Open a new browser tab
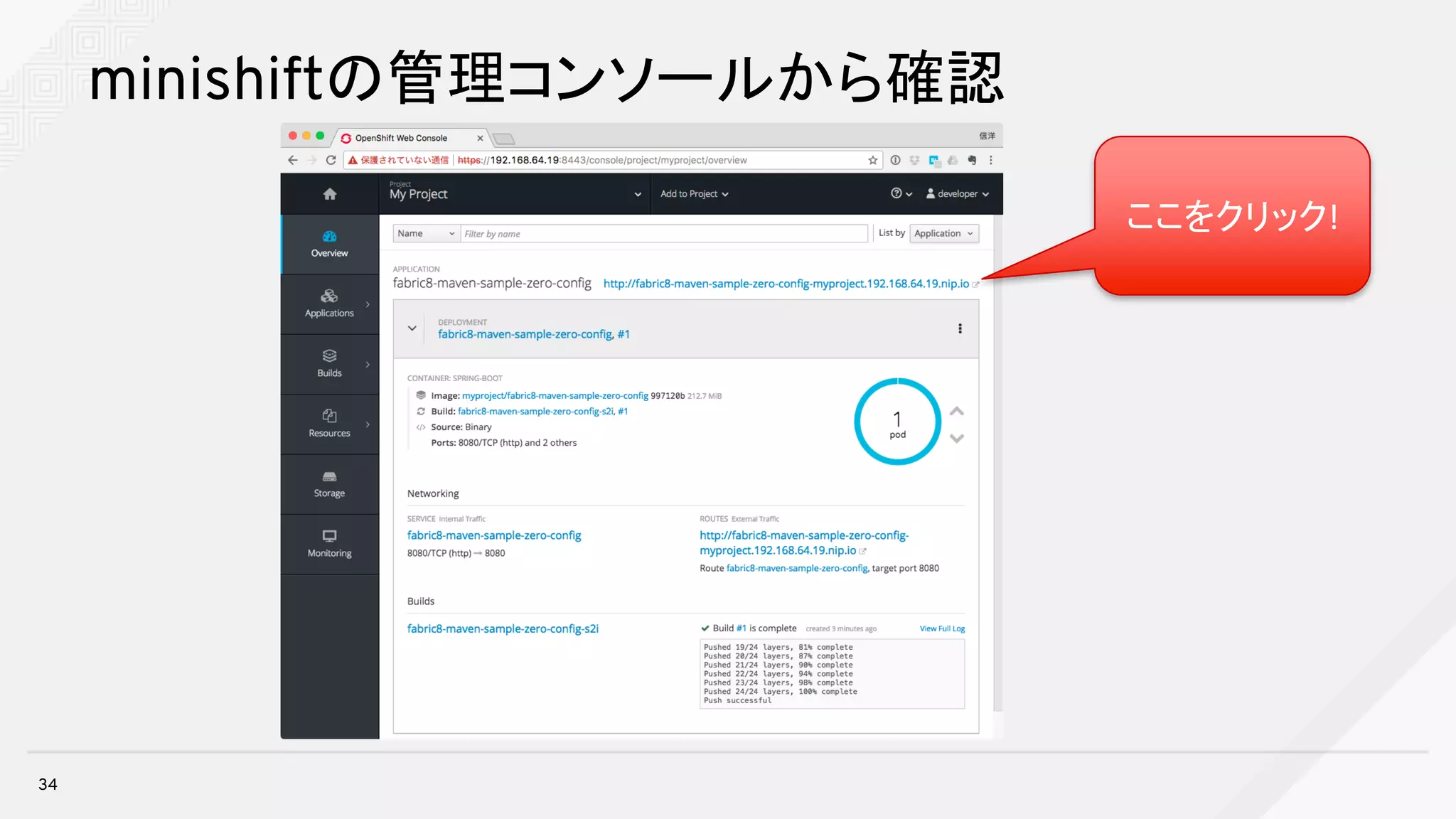Image resolution: width=1456 pixels, height=819 pixels. (503, 138)
